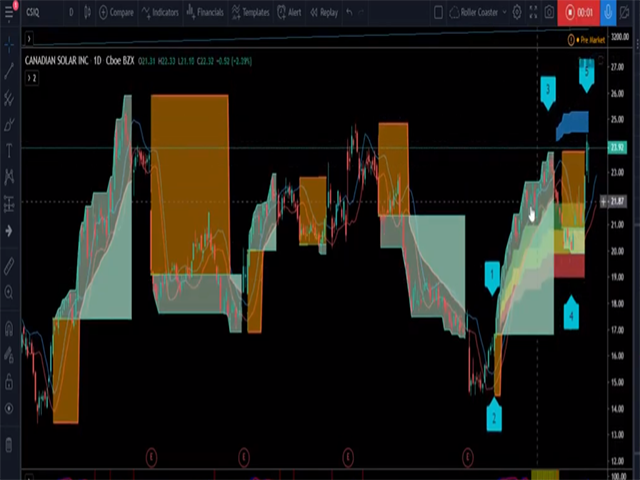
Task: Select the XABCD pattern tool
Action: pyautogui.click(x=9, y=177)
